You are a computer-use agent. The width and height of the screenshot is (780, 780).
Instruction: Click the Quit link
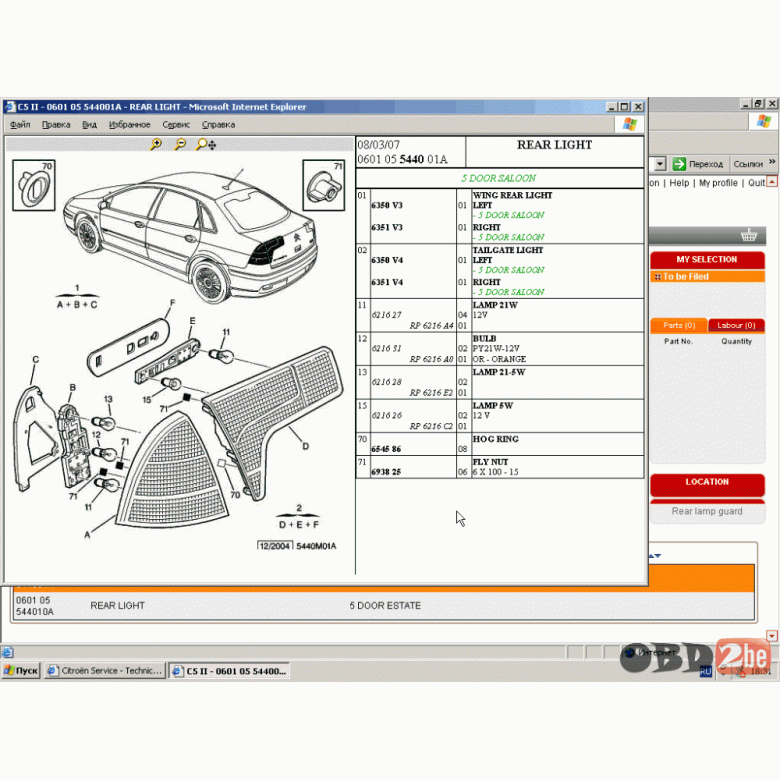click(756, 183)
